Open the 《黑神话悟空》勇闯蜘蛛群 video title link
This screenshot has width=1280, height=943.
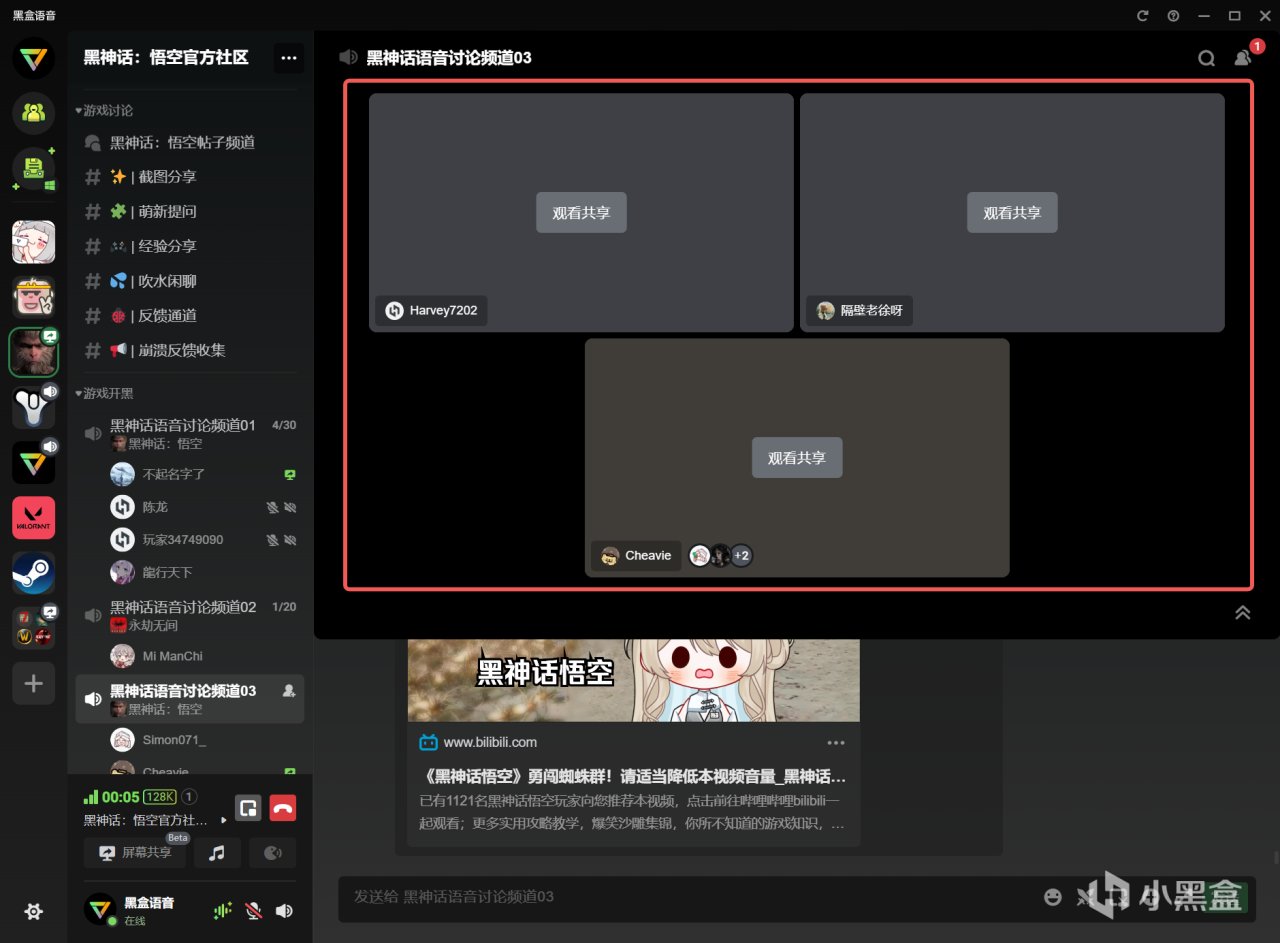tap(635, 776)
